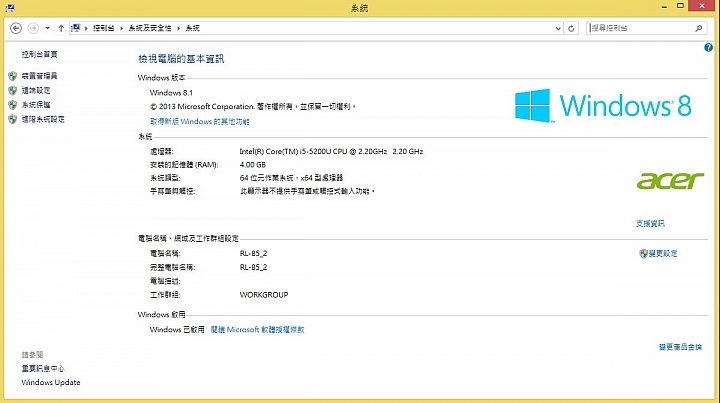Refresh the page with refresh icon

pyautogui.click(x=571, y=28)
